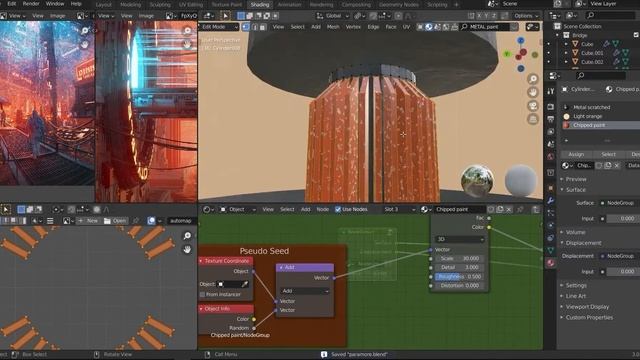Click the Options button in viewport header
The height and width of the screenshot is (360, 640).
click(525, 16)
